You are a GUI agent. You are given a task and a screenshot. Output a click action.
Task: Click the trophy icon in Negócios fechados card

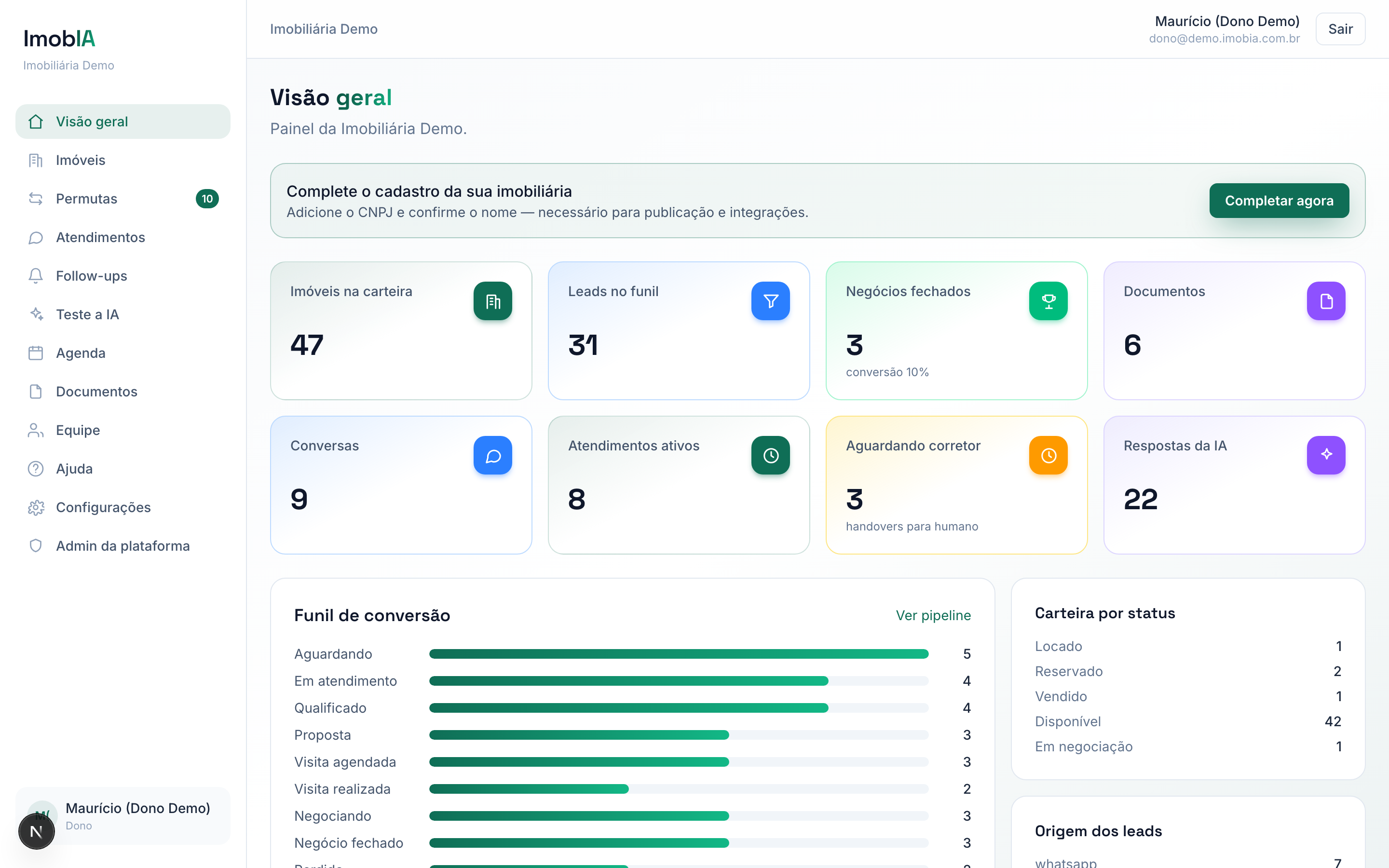[x=1048, y=301]
